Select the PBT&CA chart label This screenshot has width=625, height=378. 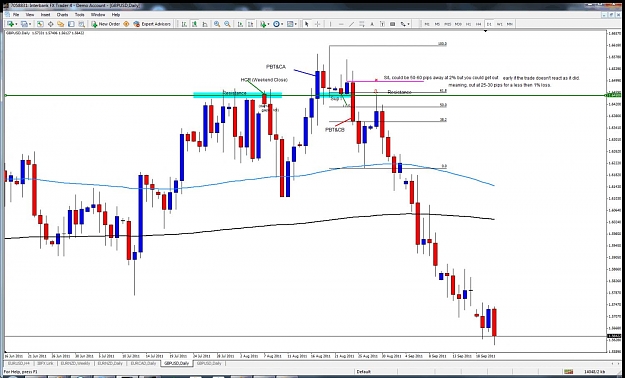pos(276,67)
